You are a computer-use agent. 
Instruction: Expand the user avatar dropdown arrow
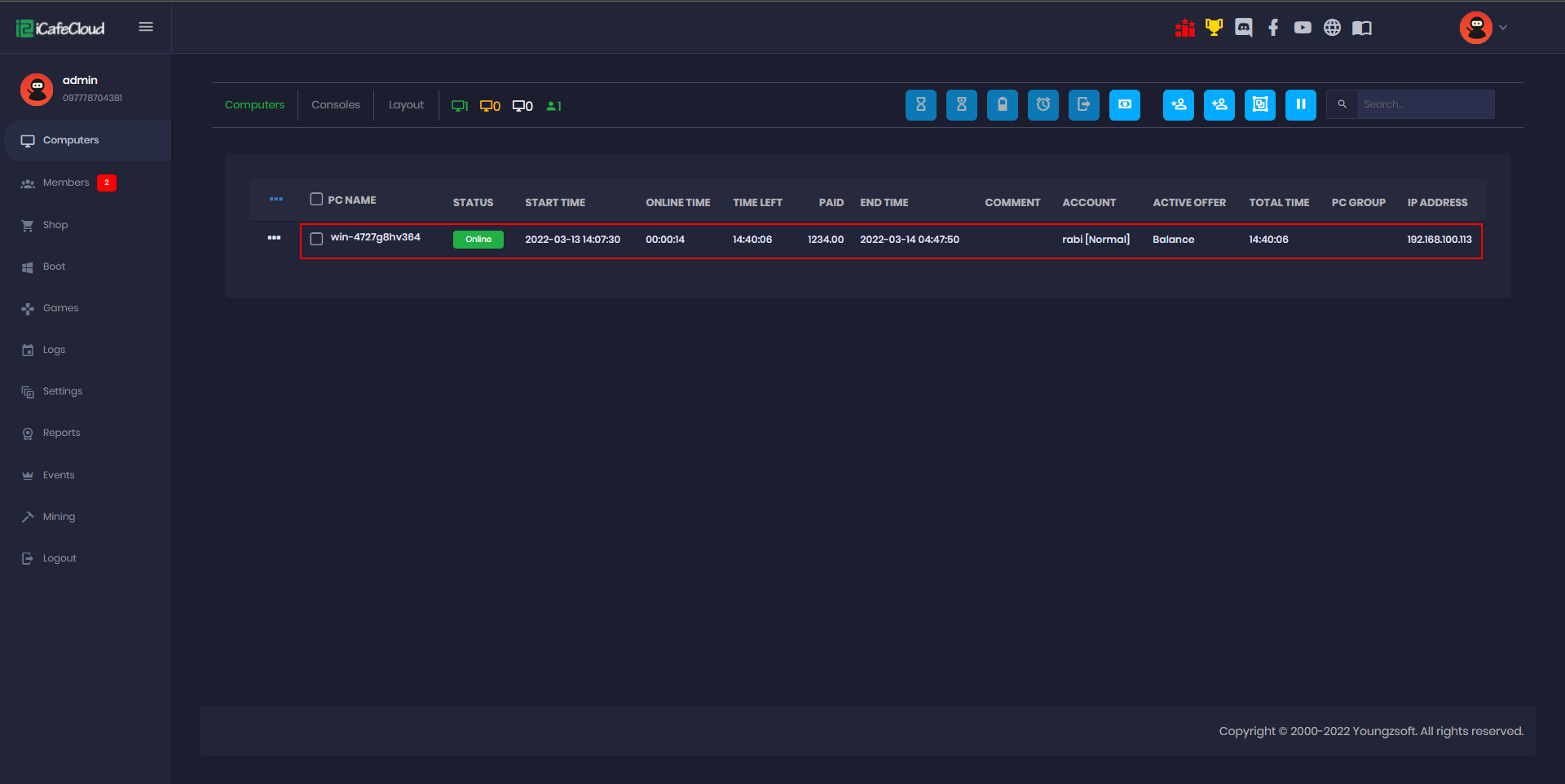point(1503,28)
